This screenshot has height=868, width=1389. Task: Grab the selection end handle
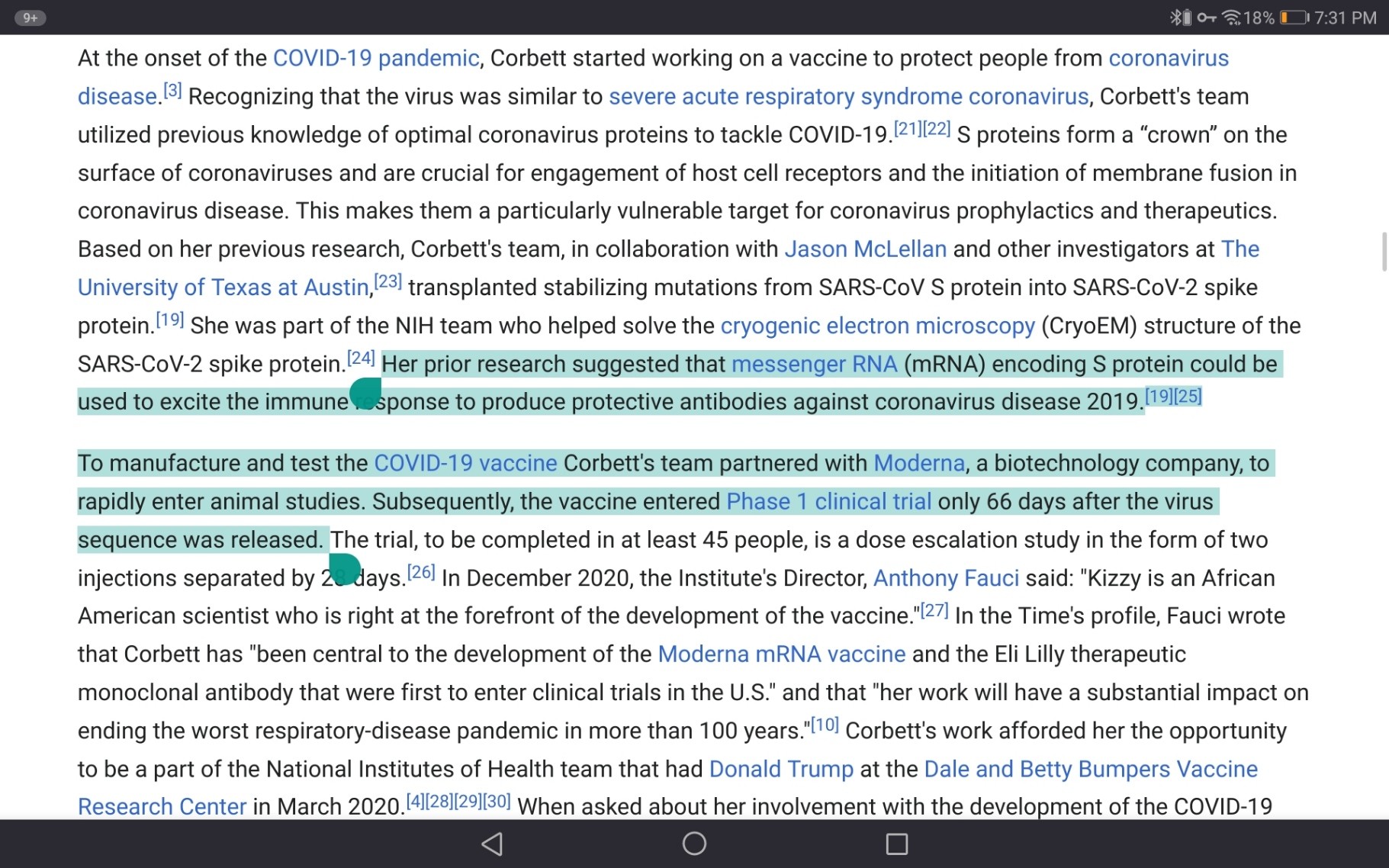click(x=344, y=569)
